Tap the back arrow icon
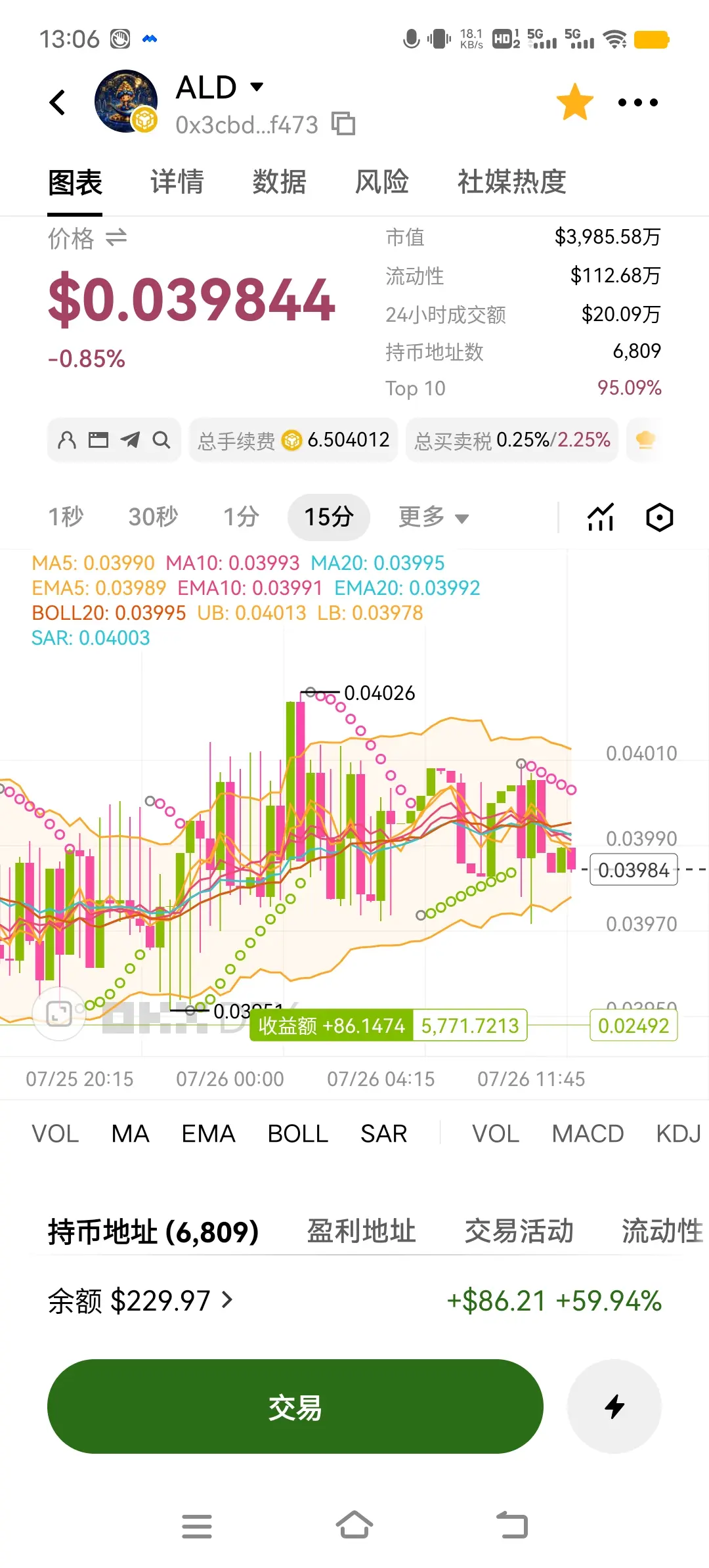The image size is (709, 1568). (x=58, y=102)
